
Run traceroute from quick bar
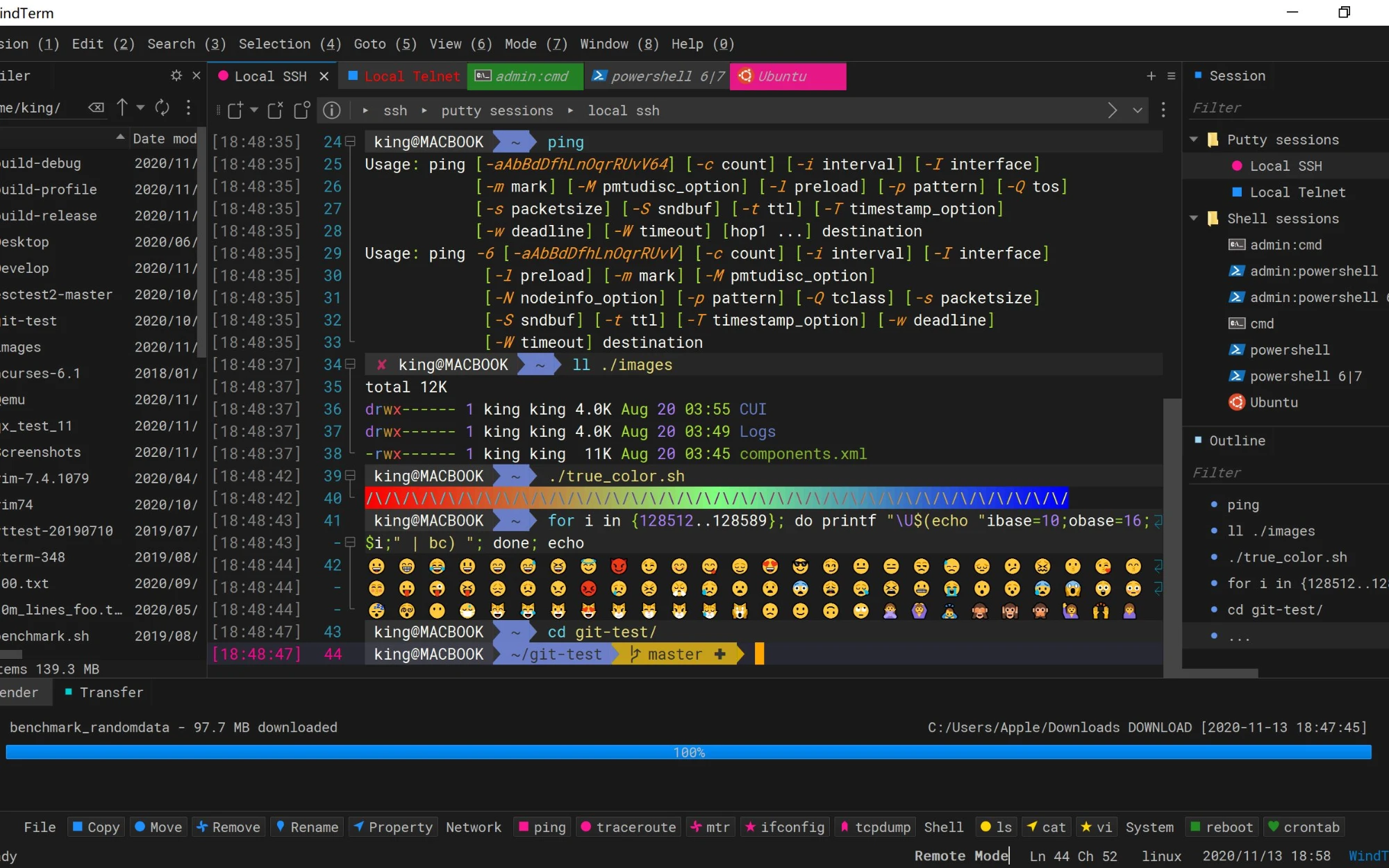click(x=628, y=827)
